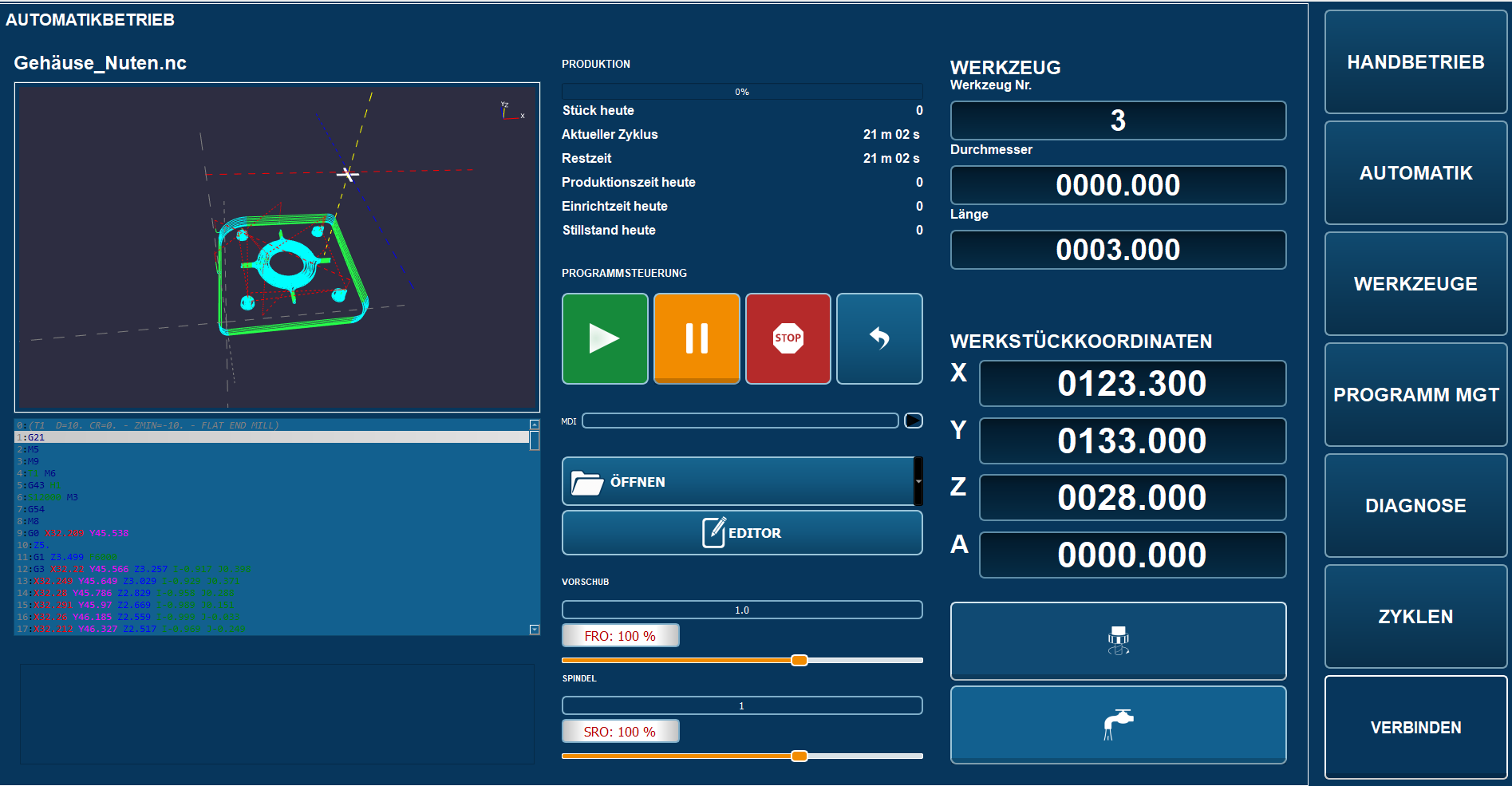Send the MDI command with arrow icon

(914, 421)
